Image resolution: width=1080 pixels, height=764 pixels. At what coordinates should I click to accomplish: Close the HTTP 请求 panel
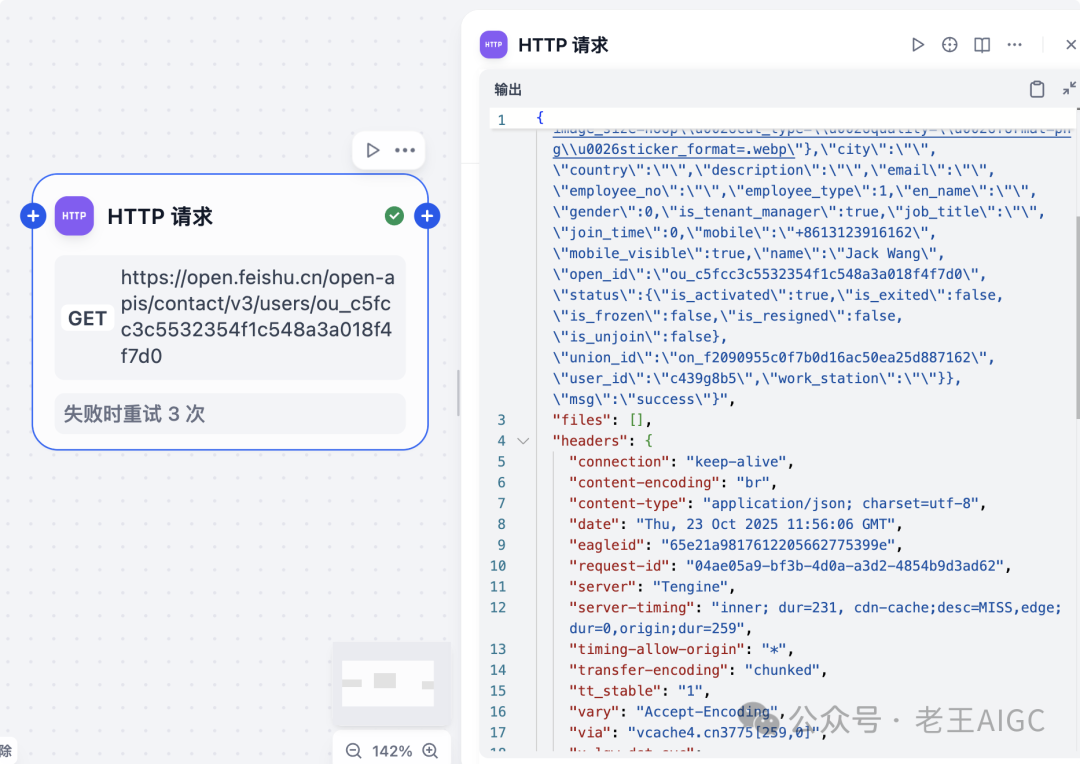(1070, 45)
